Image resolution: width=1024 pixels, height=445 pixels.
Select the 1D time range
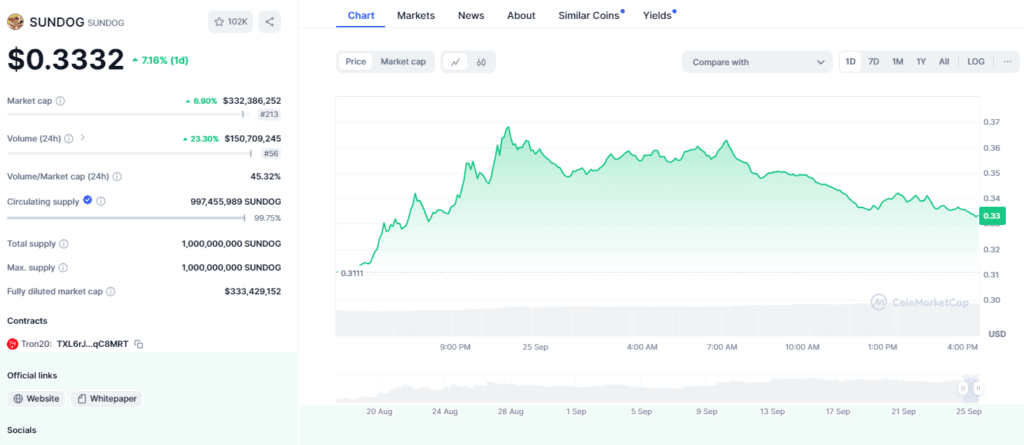(850, 61)
